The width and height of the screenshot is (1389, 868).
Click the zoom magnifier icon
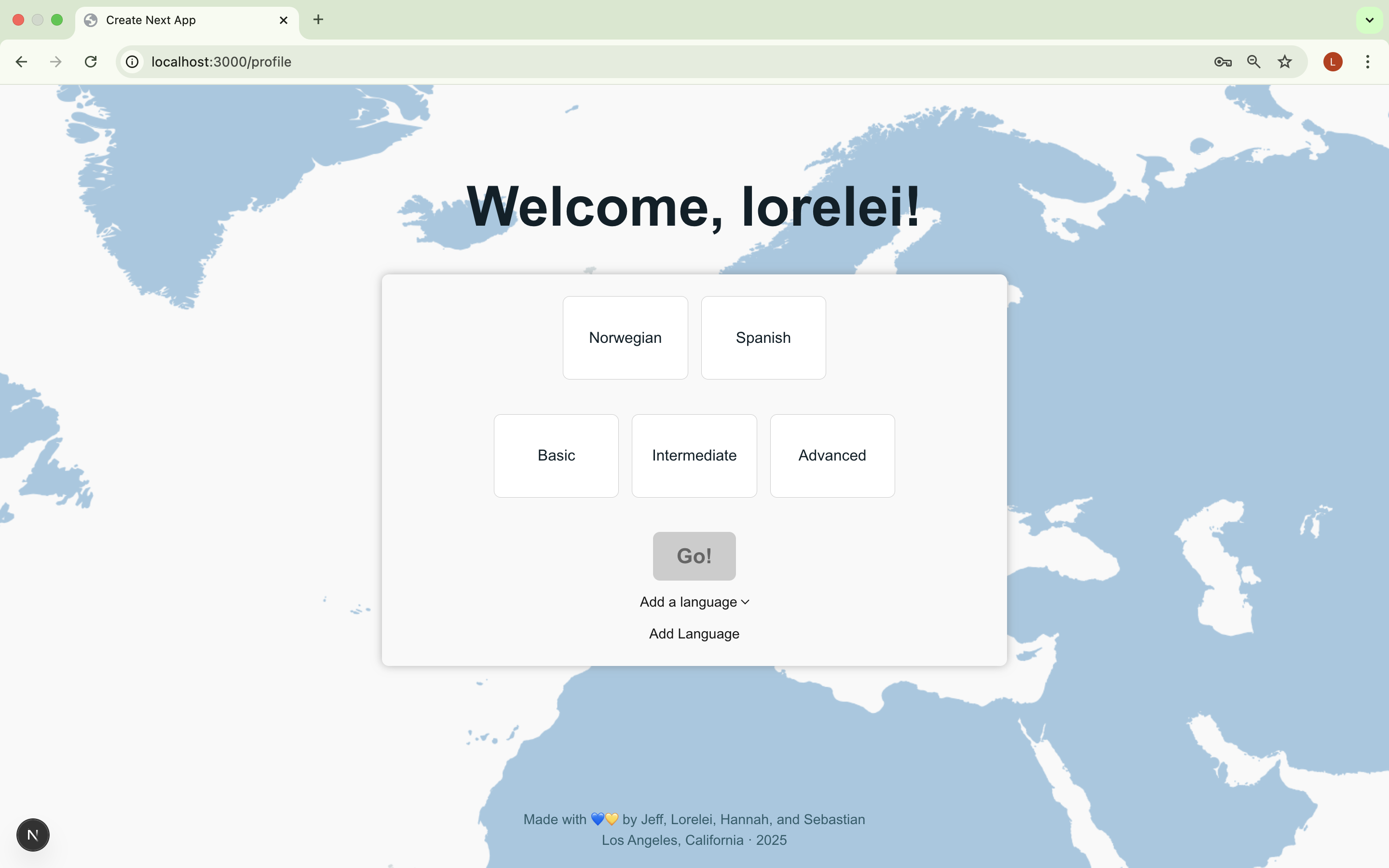click(1253, 61)
